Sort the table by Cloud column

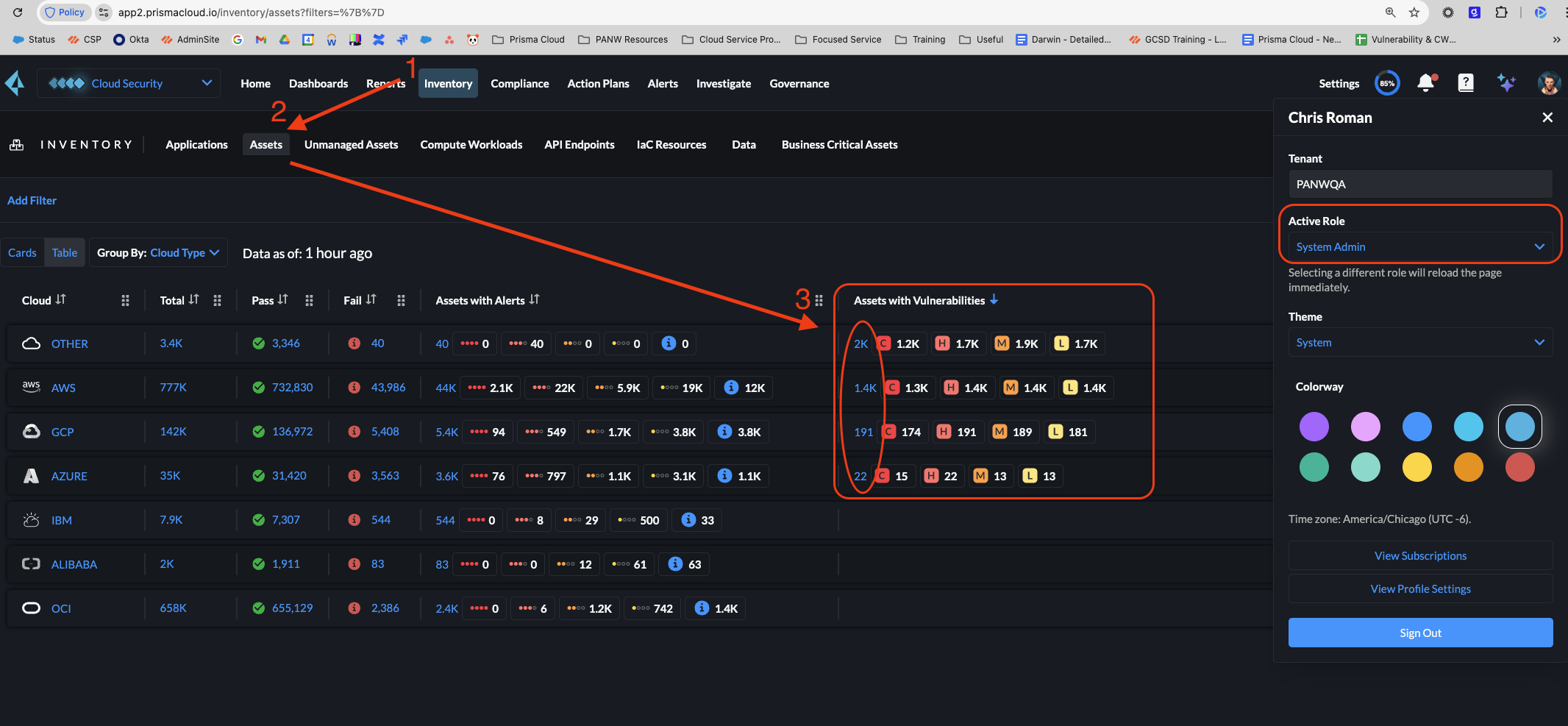coord(61,299)
